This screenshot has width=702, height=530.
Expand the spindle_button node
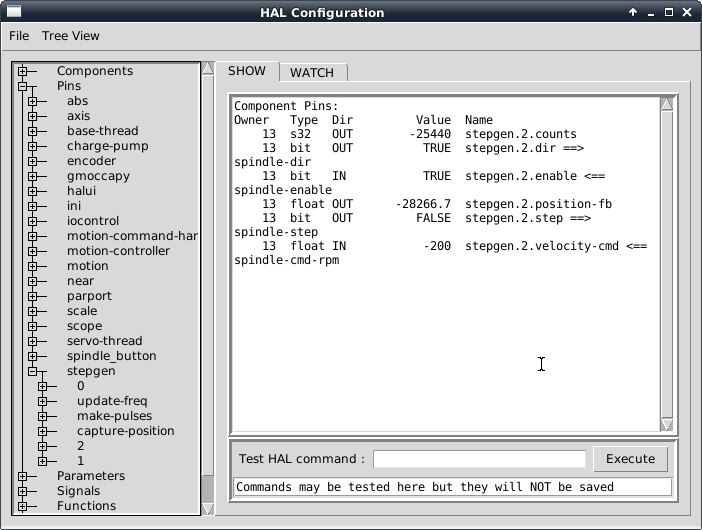(x=32, y=356)
